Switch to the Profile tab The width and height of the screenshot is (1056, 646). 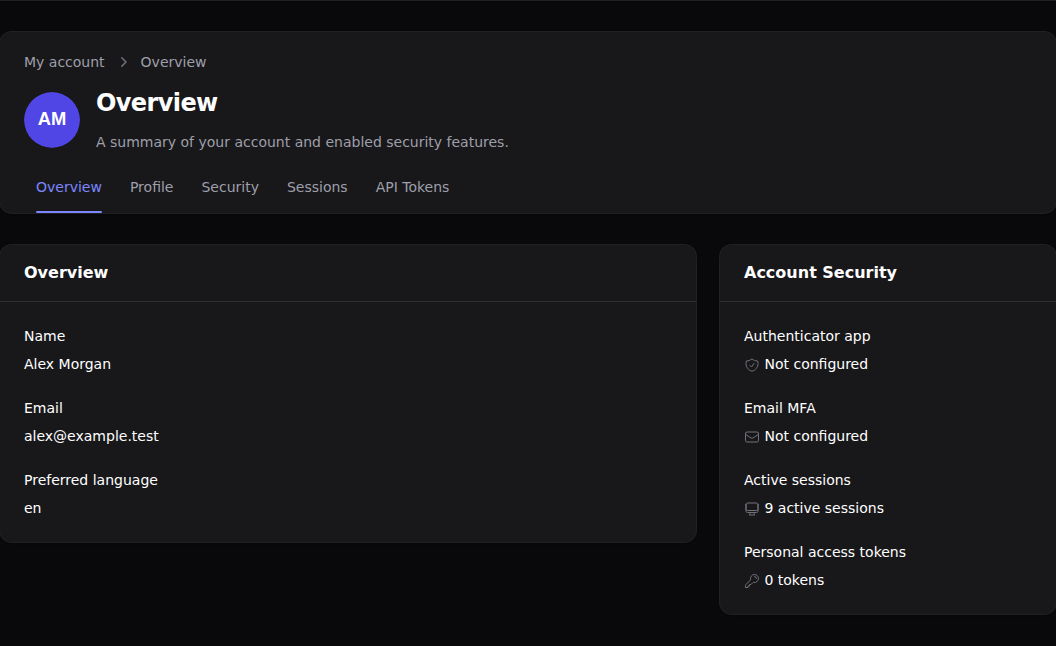coord(152,187)
